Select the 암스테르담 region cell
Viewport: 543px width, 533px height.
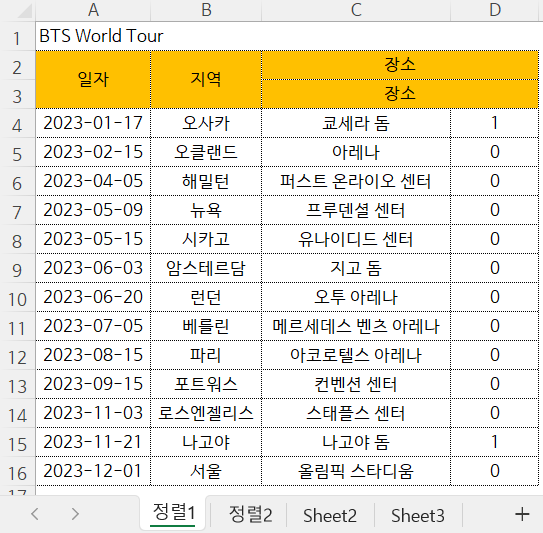point(206,268)
